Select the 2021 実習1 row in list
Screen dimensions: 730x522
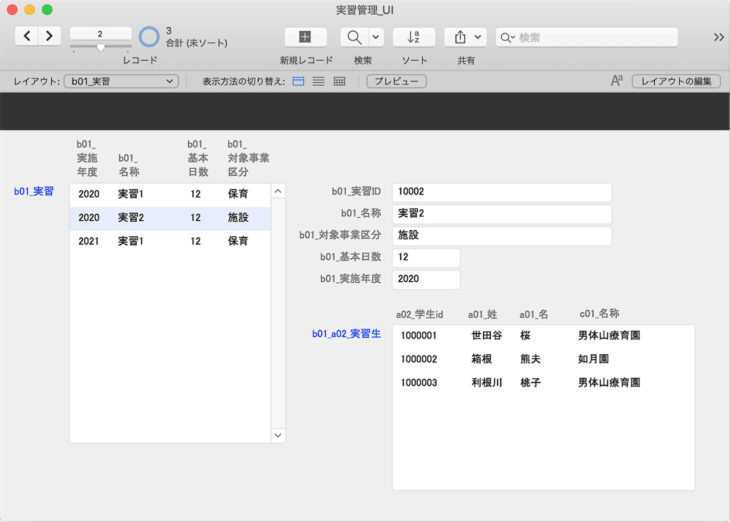click(169, 241)
